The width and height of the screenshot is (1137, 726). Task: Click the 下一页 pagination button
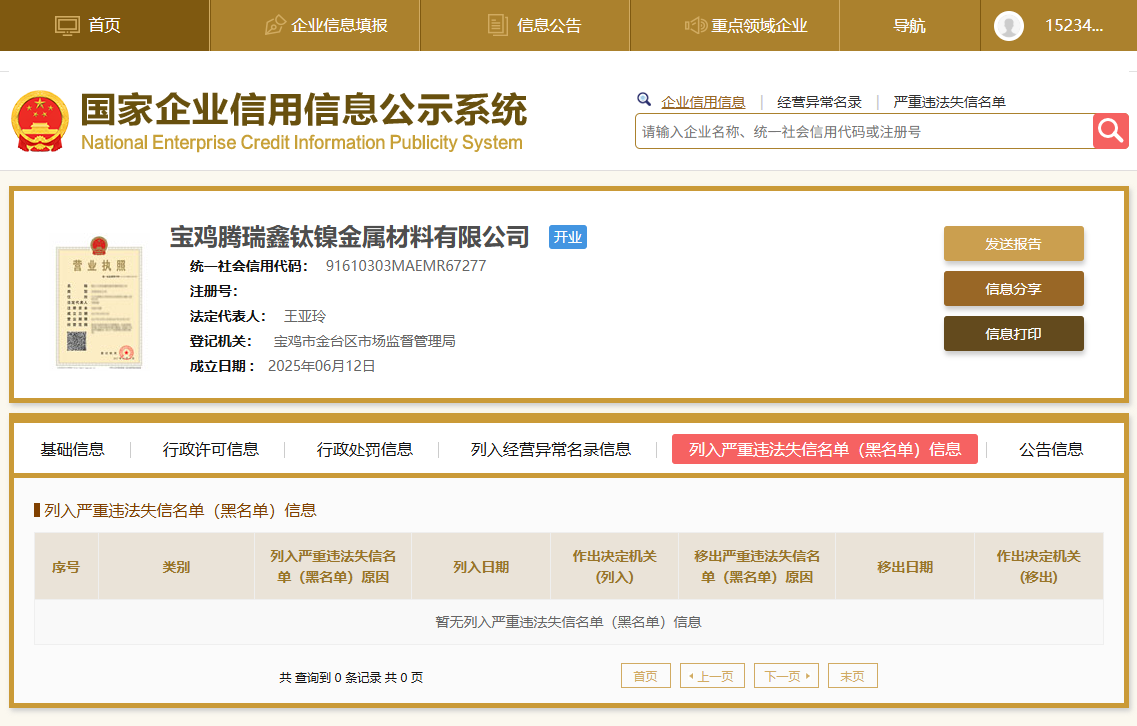pos(786,676)
